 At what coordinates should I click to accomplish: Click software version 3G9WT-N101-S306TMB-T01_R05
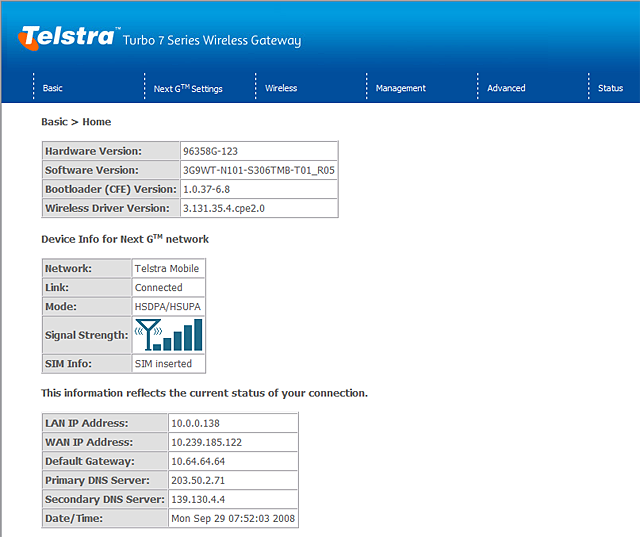click(x=259, y=170)
